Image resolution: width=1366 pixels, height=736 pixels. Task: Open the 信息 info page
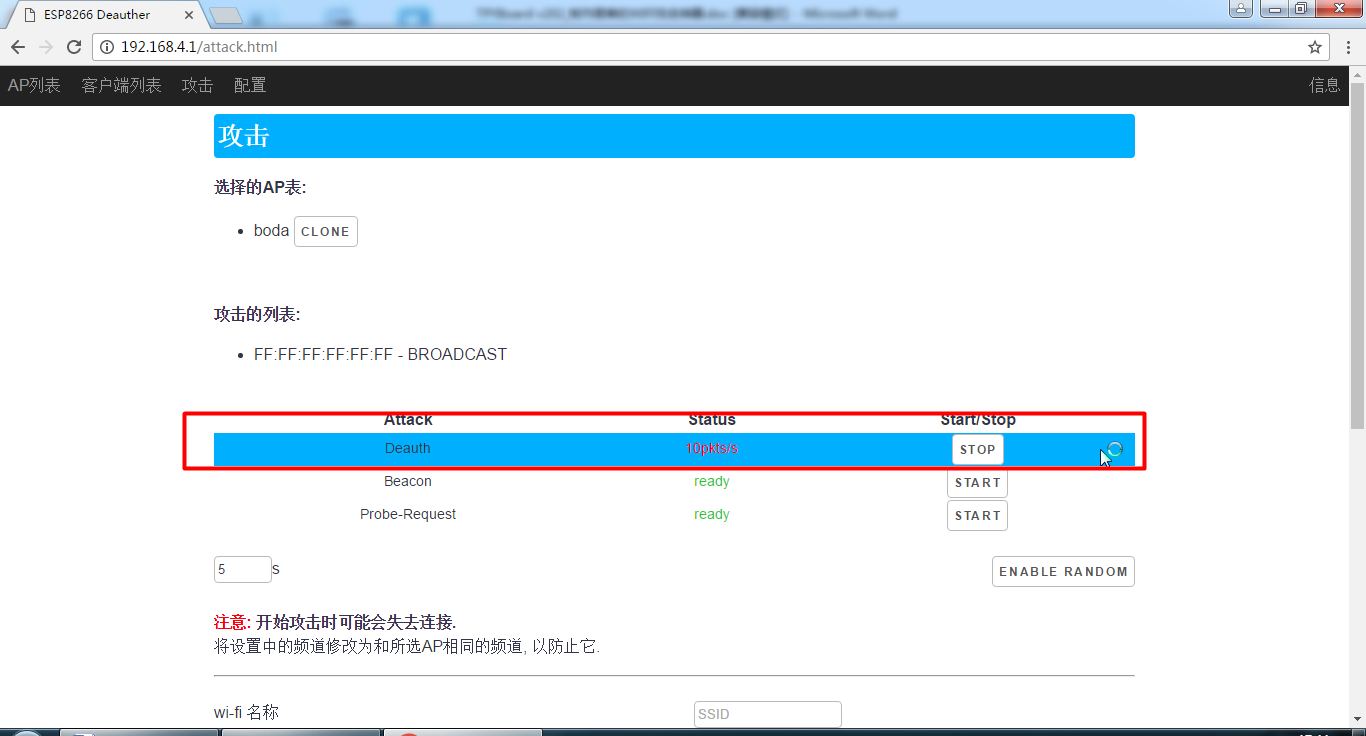pos(1324,86)
